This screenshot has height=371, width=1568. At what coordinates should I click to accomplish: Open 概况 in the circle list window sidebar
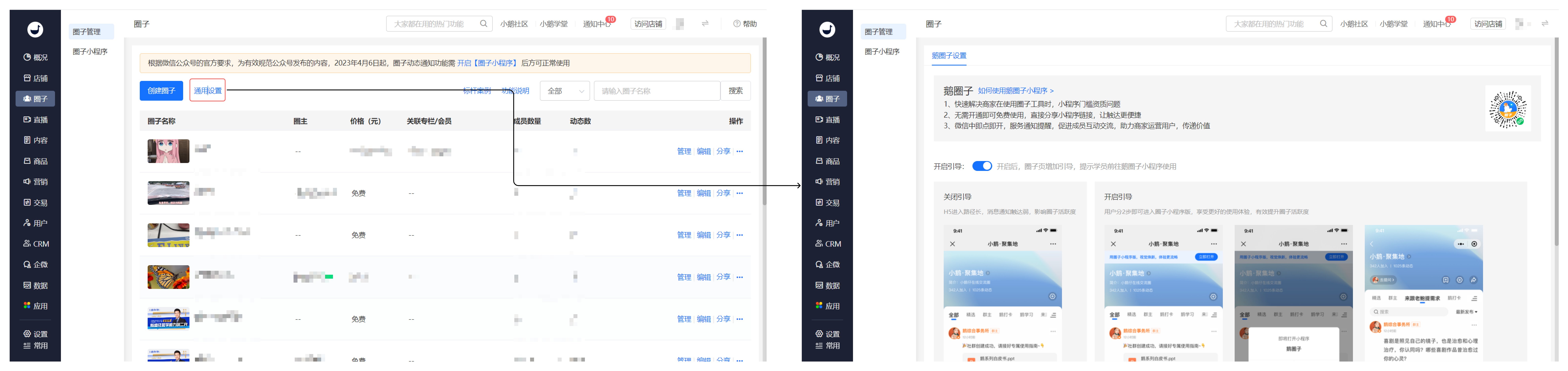[35, 57]
